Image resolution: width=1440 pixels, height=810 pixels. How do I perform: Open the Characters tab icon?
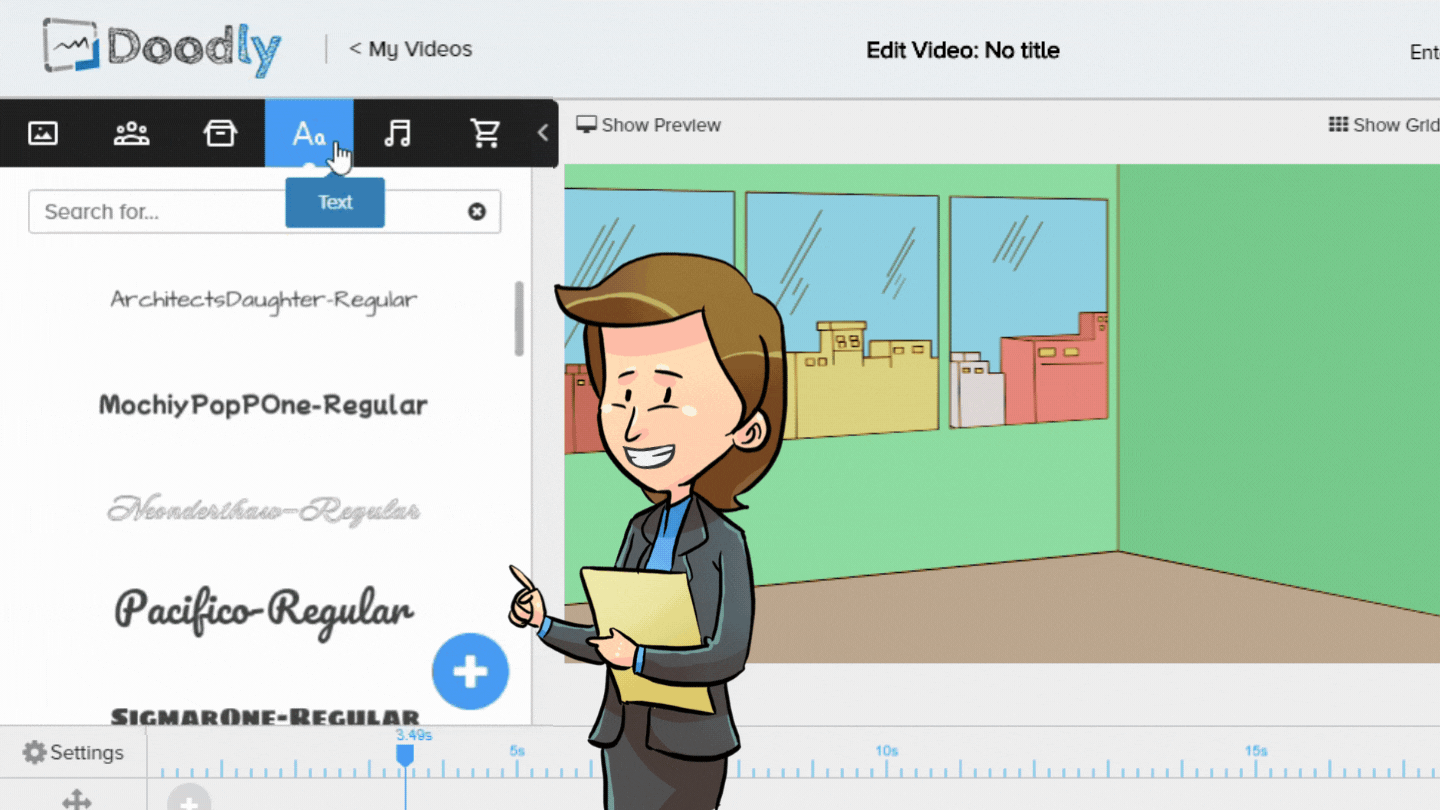[x=131, y=133]
